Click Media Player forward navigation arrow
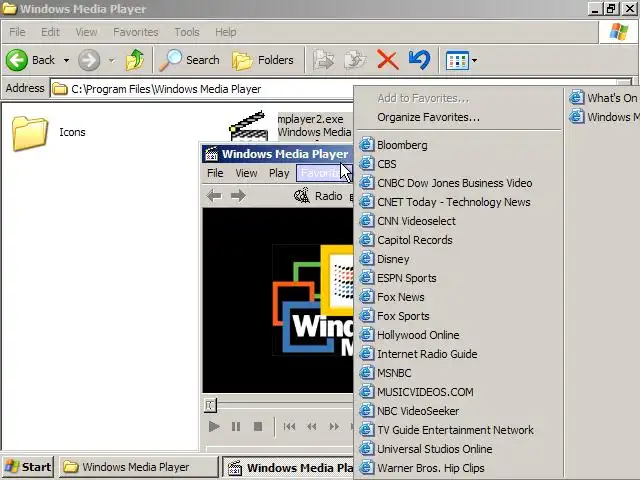The width and height of the screenshot is (640, 480). point(238,196)
